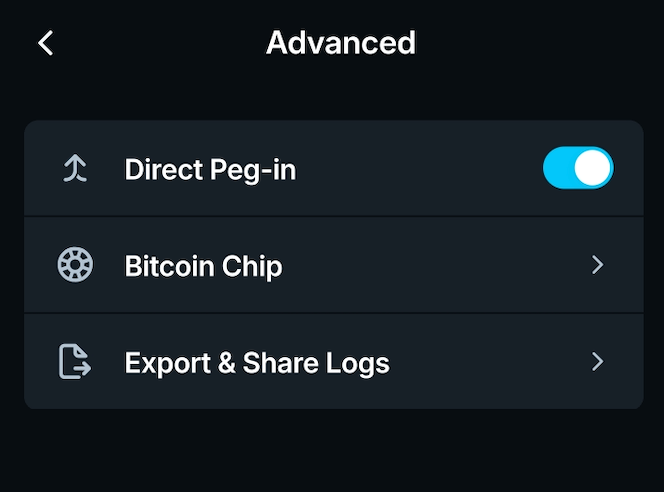Select the Export & Share Logs menu row
664x492 pixels.
pyautogui.click(x=333, y=361)
